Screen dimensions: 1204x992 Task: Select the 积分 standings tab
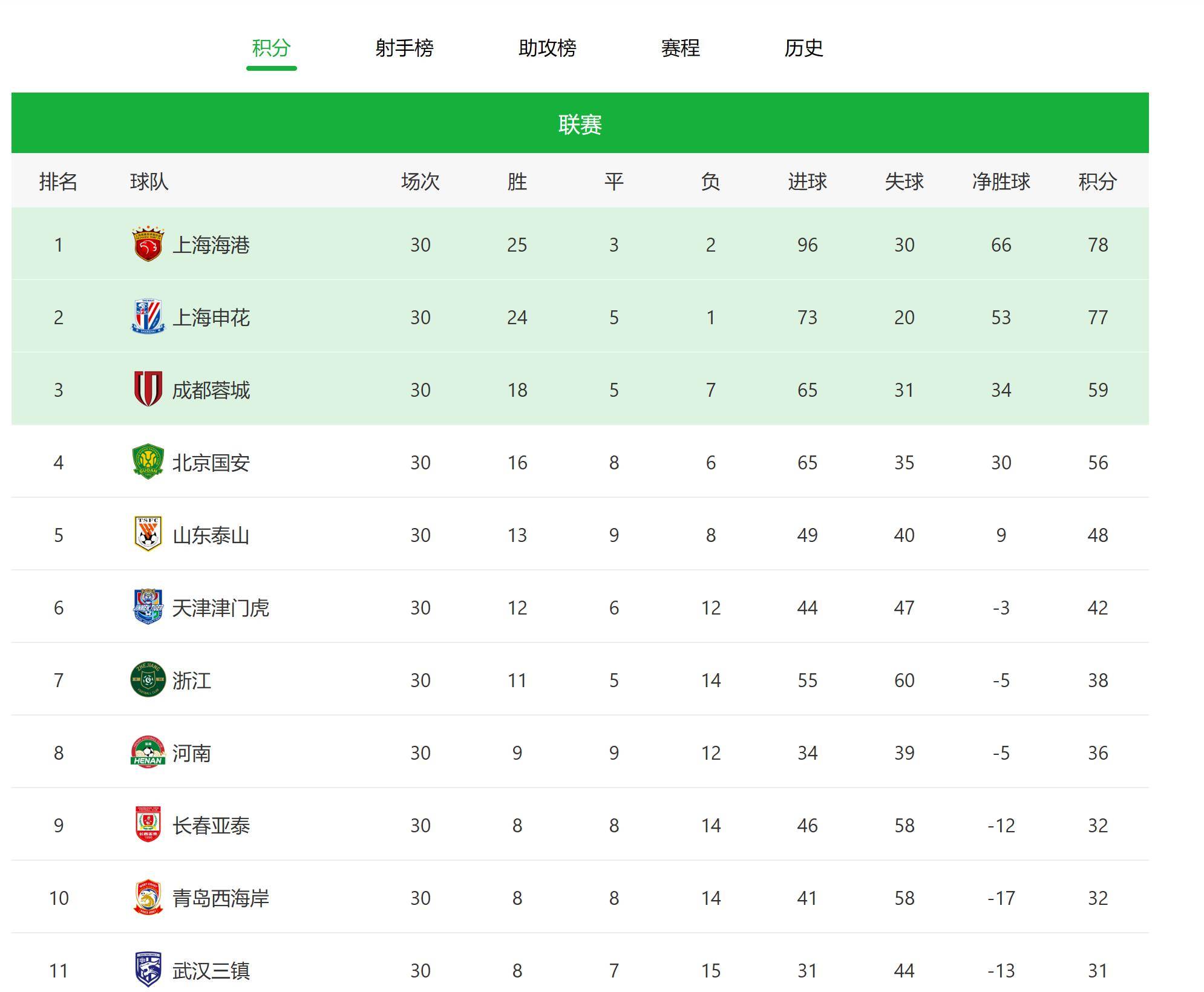(271, 48)
